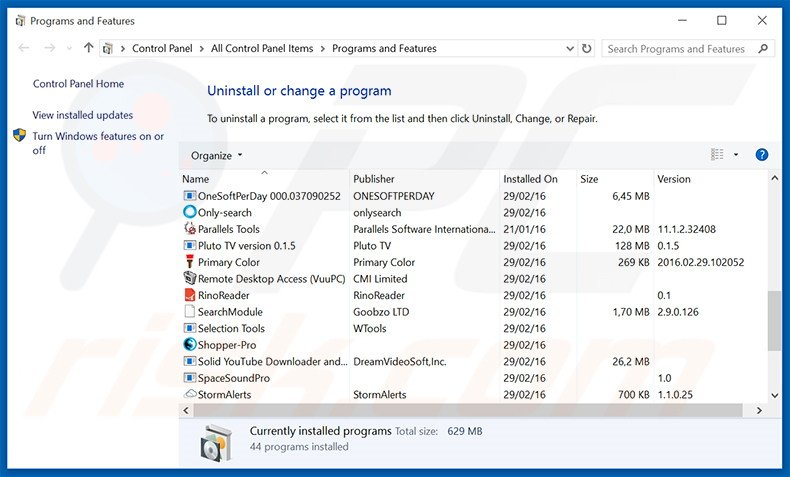Click the address bar control panel icon
Image resolution: width=790 pixels, height=477 pixels.
[108, 48]
